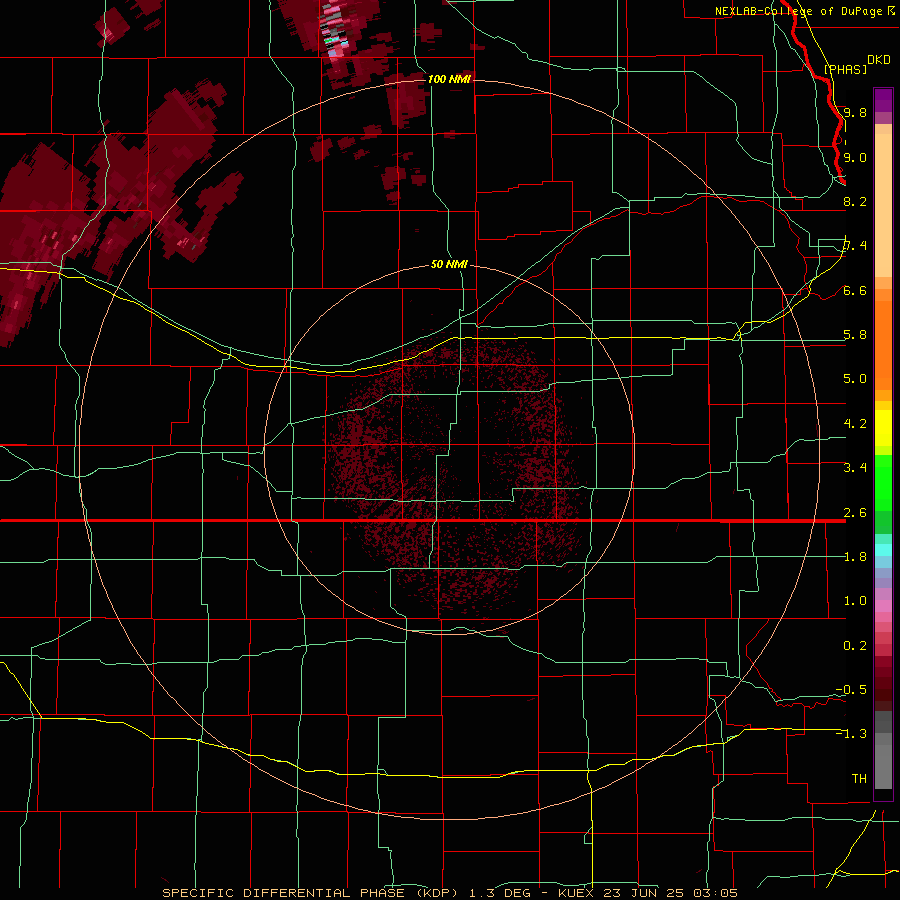This screenshot has width=900, height=900.
Task: Click the yellow band of the color bar
Action: point(883,428)
